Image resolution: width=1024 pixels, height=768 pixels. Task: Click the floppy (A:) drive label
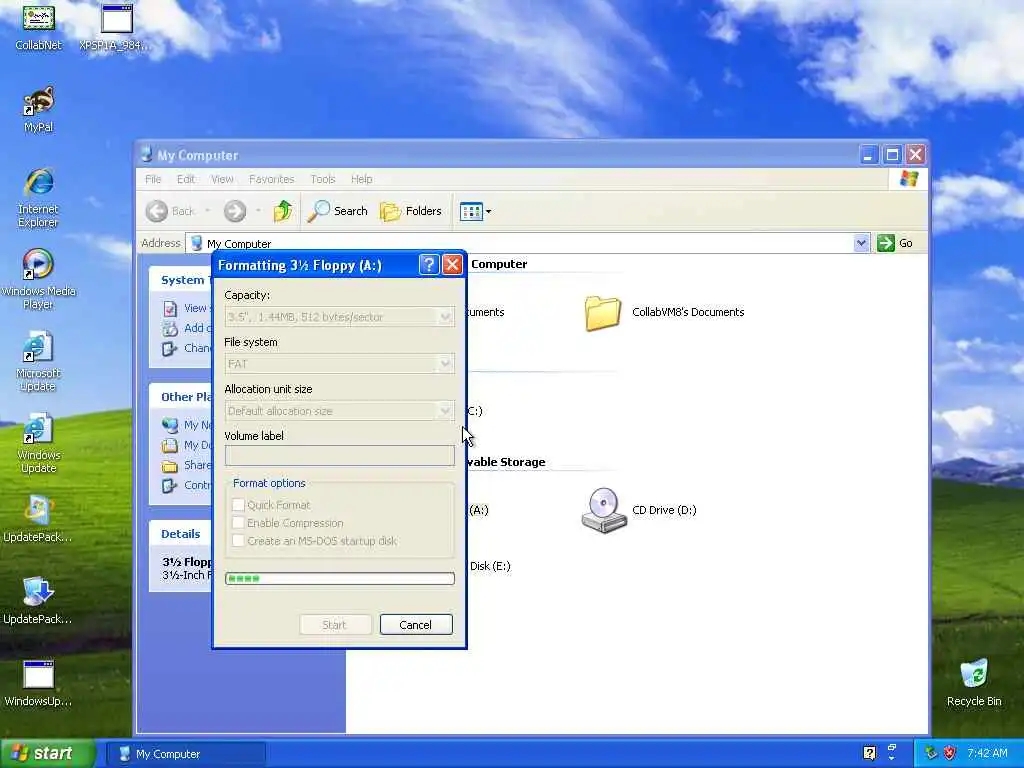[479, 510]
